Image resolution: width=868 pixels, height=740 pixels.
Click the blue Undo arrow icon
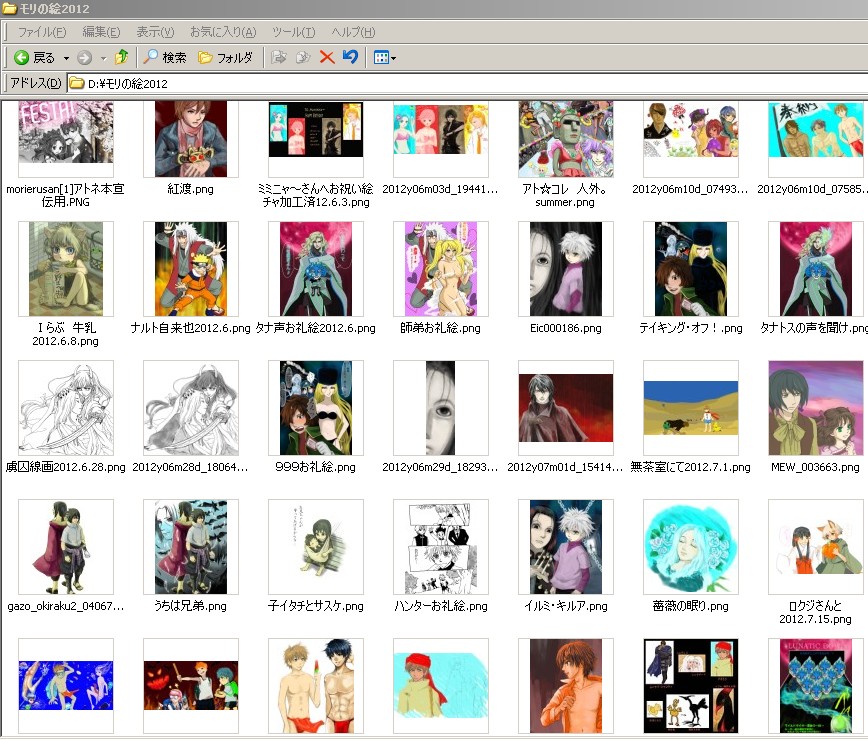(x=350, y=57)
